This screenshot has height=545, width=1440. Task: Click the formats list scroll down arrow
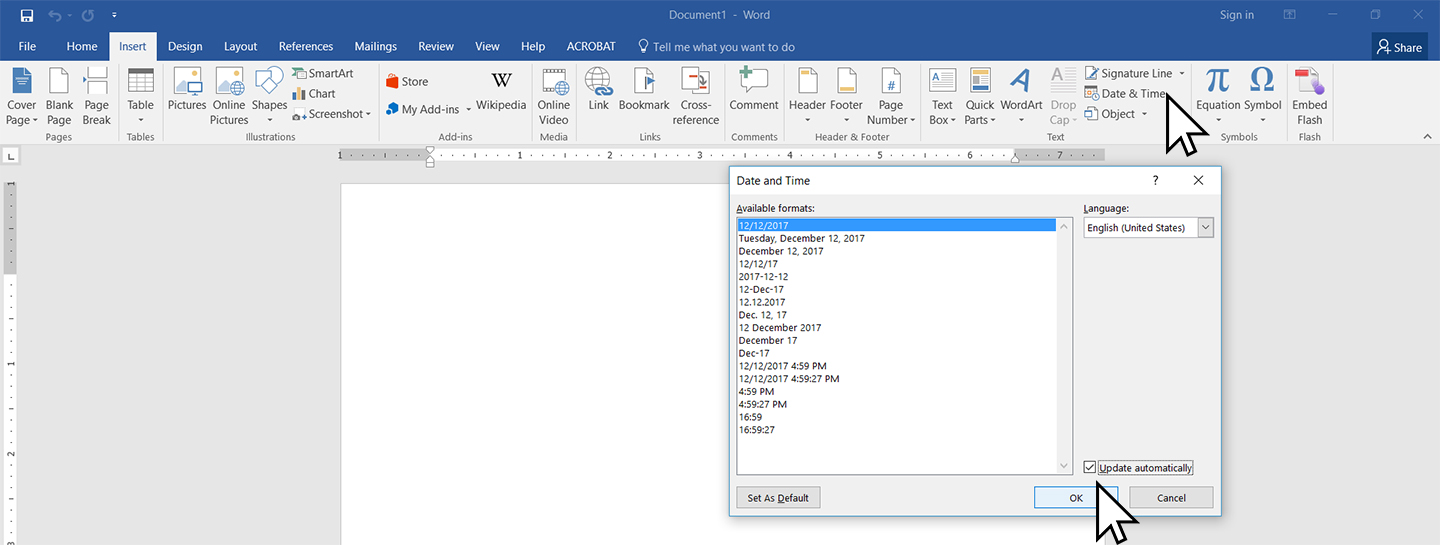[1064, 466]
